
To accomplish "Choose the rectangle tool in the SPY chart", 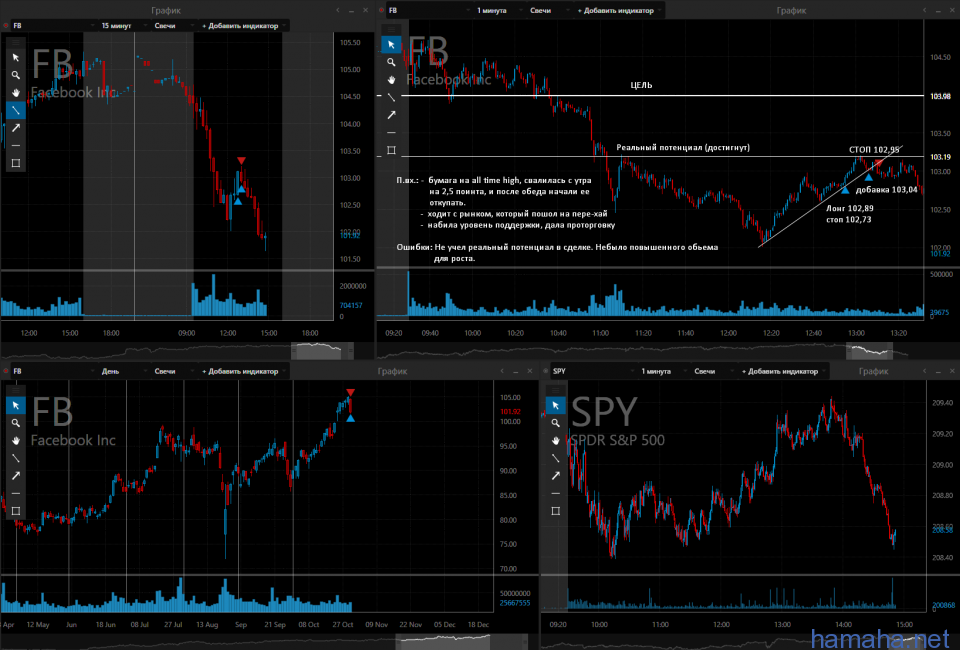I will (555, 511).
